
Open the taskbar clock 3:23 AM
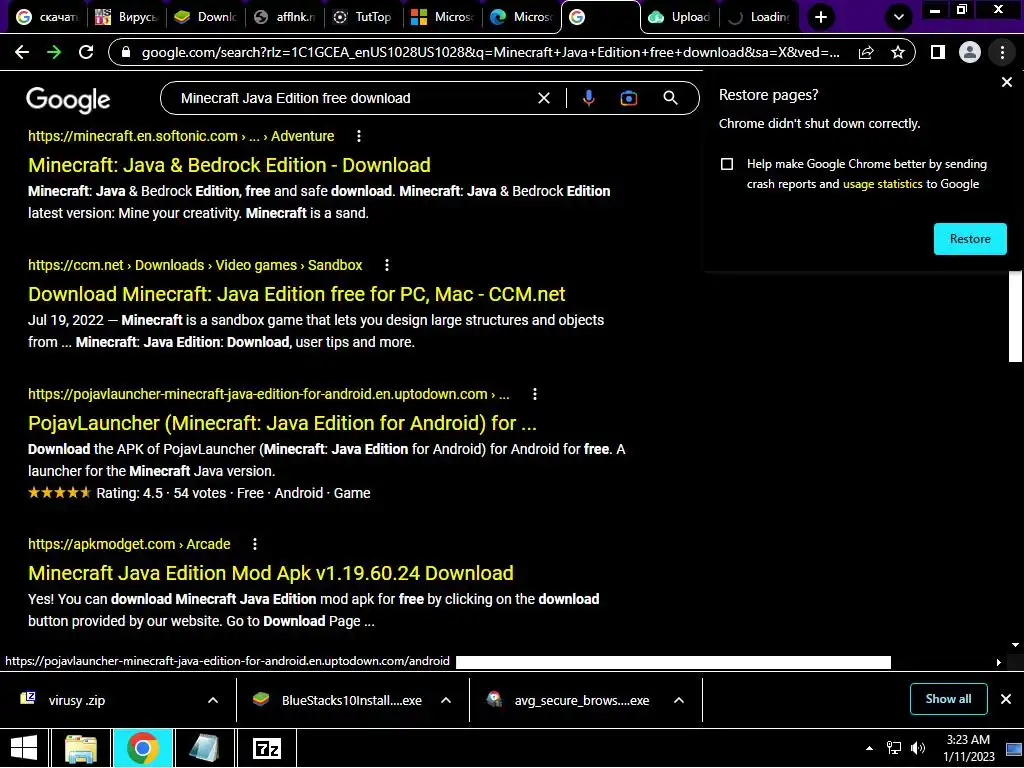(x=968, y=748)
